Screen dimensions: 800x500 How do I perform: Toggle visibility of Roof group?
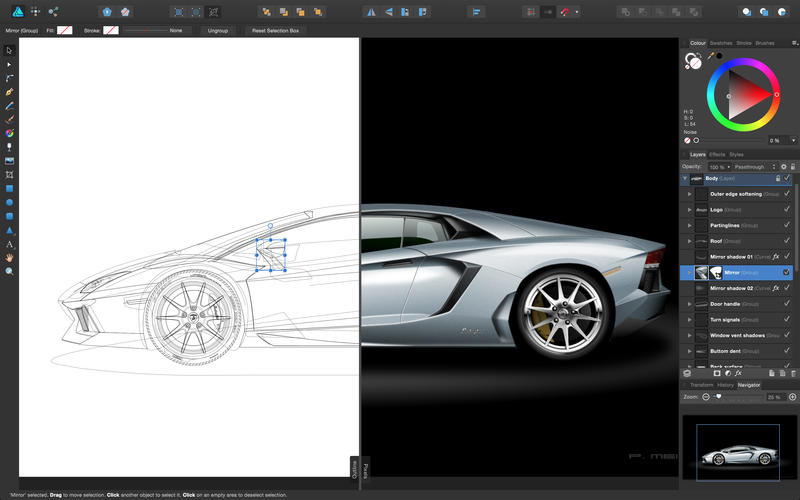coord(787,241)
